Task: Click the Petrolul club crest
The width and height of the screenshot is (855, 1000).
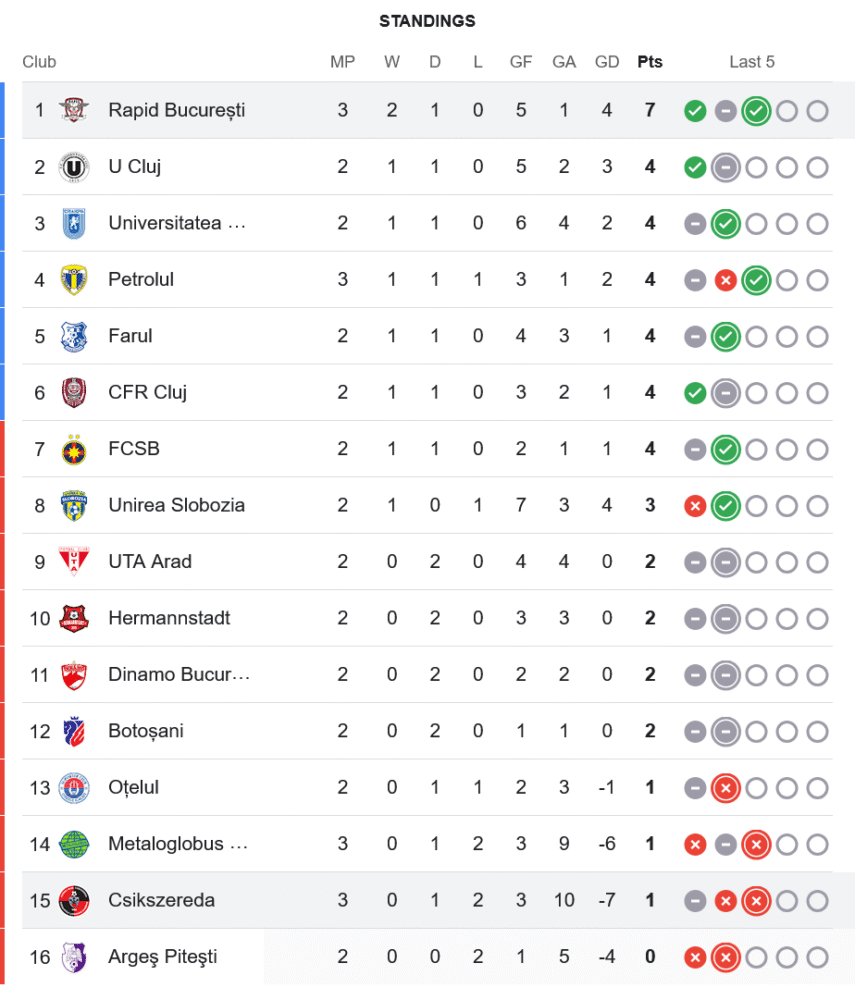Action: pyautogui.click(x=74, y=280)
